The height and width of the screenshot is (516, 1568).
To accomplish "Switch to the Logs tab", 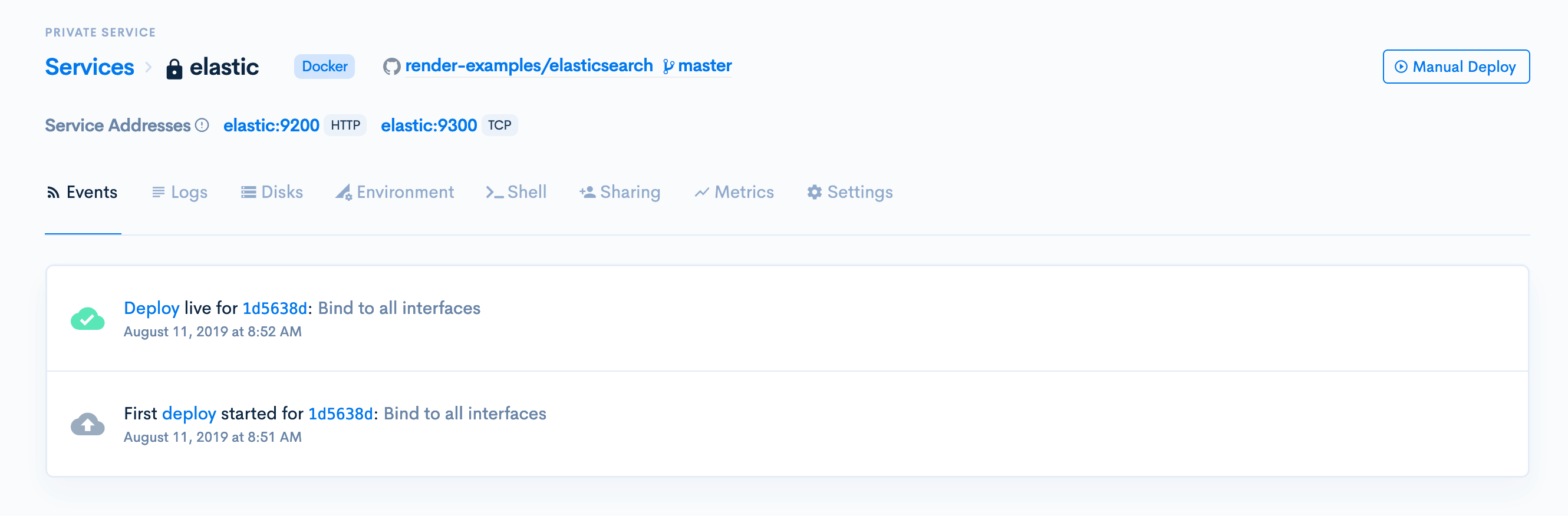I will click(180, 192).
